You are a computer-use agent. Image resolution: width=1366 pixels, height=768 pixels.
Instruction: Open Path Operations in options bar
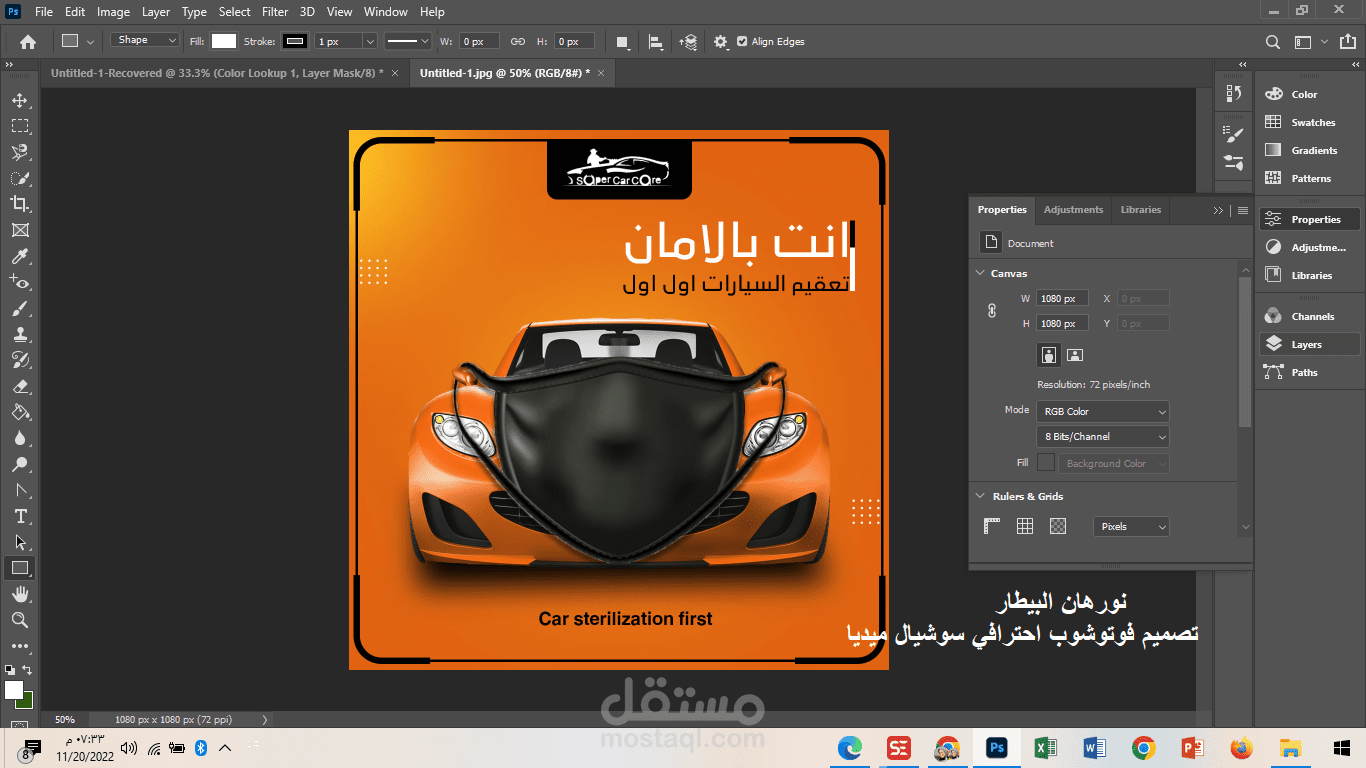tap(622, 42)
